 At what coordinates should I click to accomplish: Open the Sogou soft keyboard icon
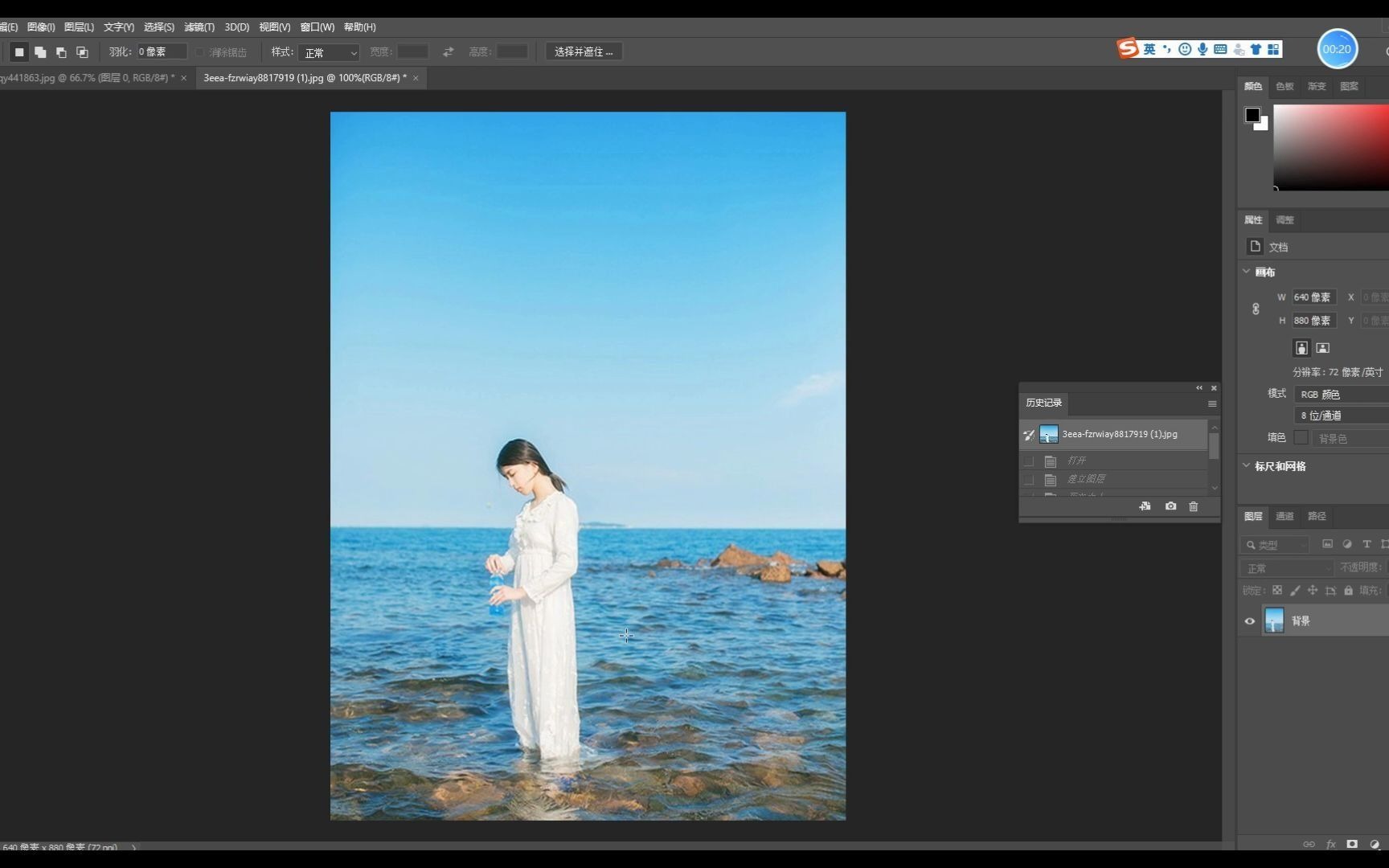pyautogui.click(x=1220, y=49)
